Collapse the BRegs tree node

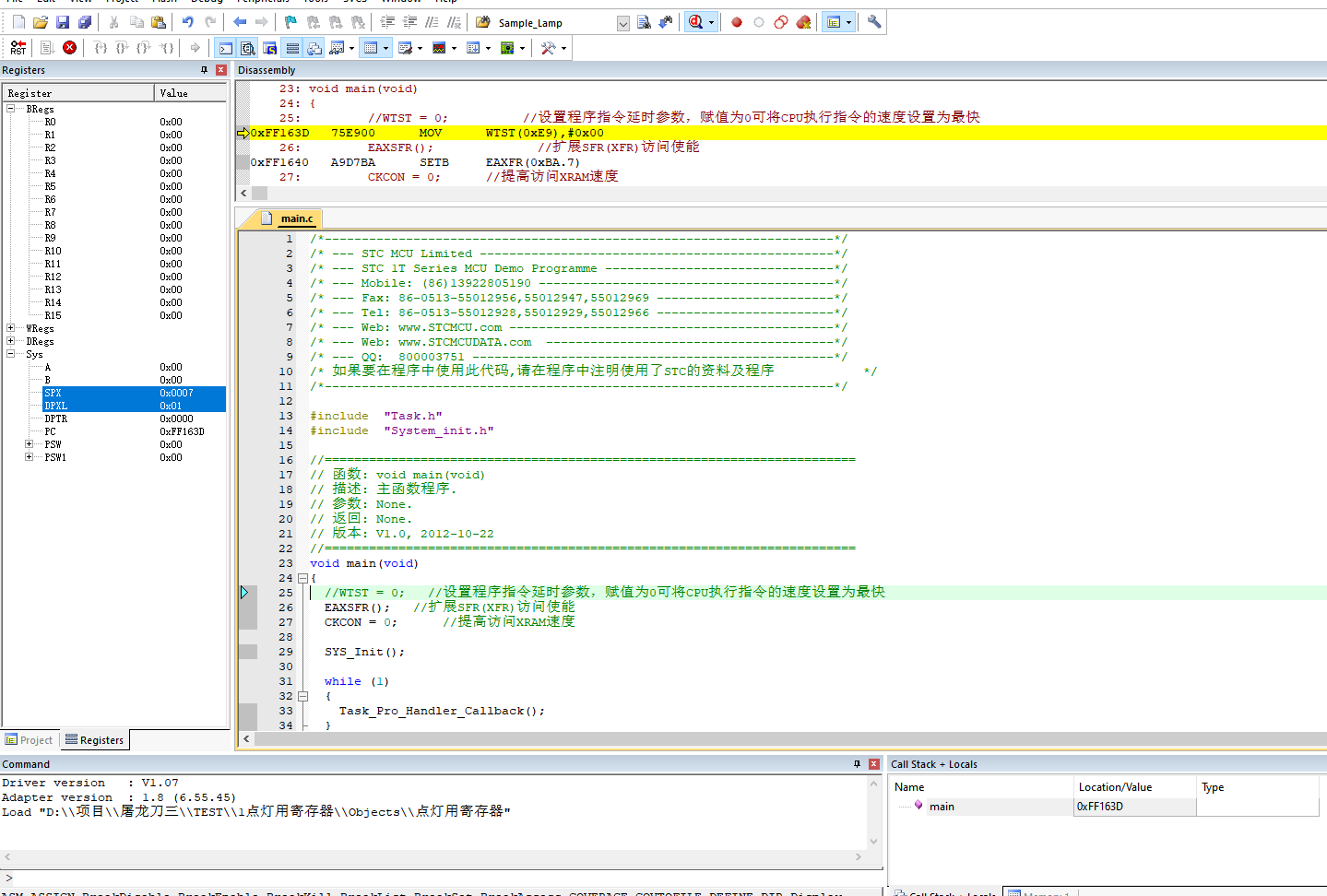(x=10, y=109)
